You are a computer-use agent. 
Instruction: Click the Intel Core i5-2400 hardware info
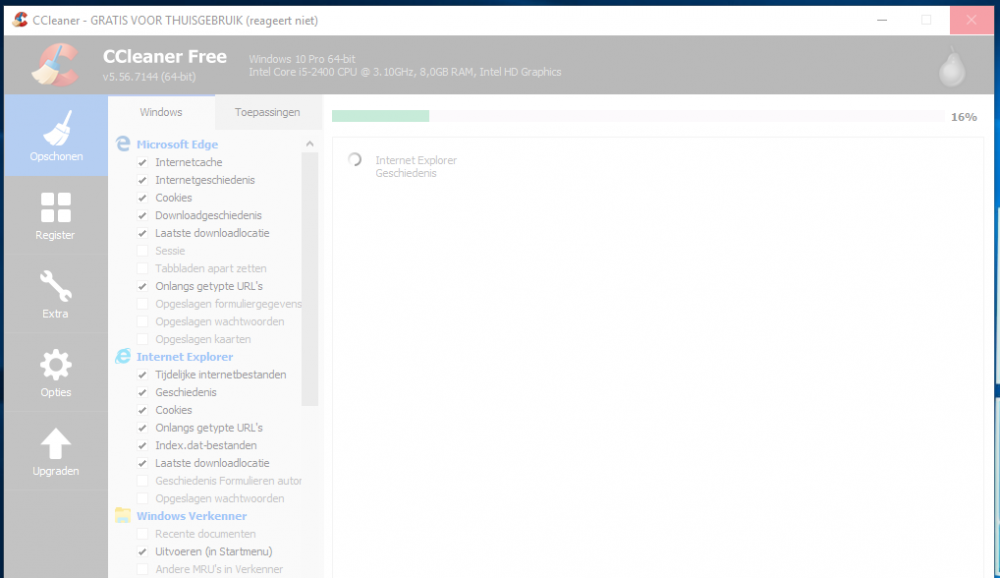405,72
